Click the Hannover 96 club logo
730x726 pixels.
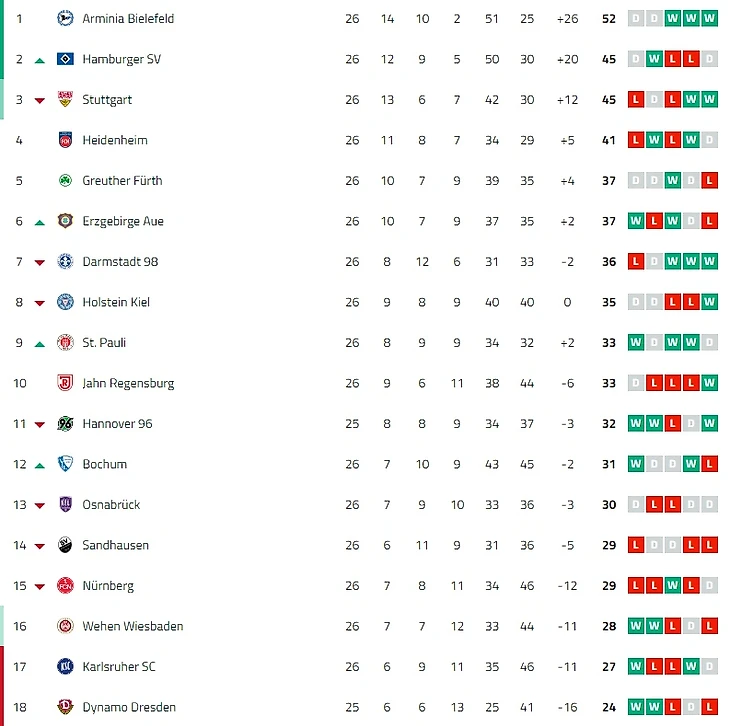tap(65, 423)
